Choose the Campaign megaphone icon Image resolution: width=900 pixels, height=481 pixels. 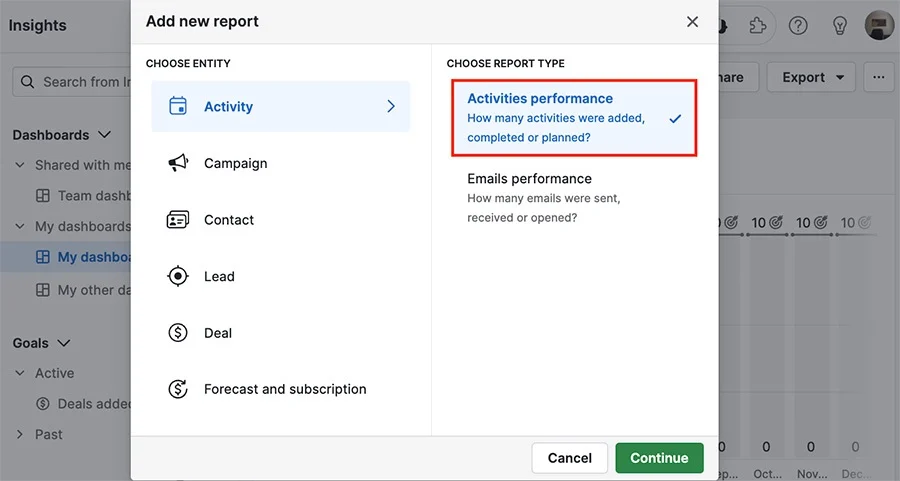coord(178,163)
